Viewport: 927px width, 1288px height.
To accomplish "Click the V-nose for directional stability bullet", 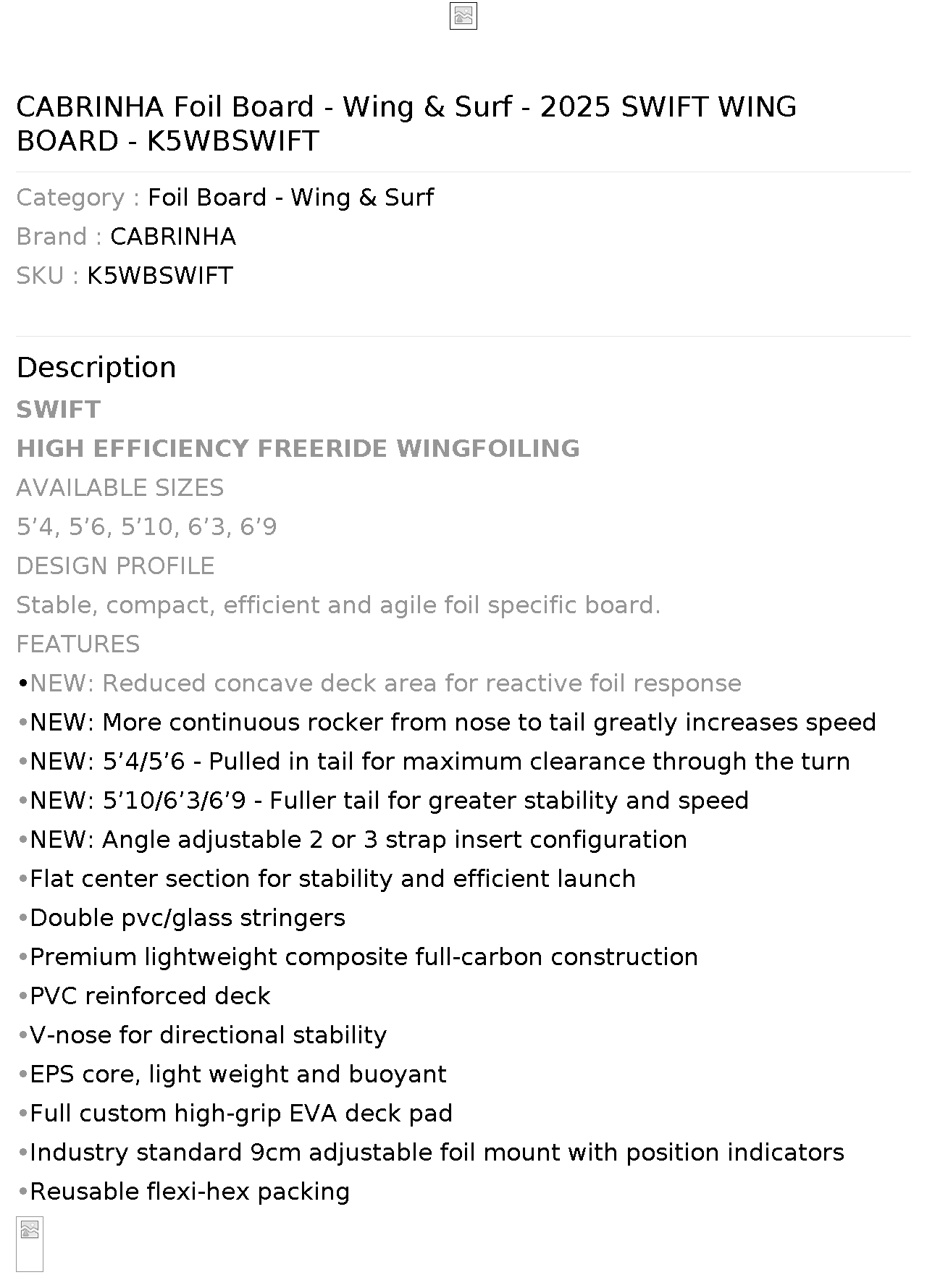I will 201,1035.
